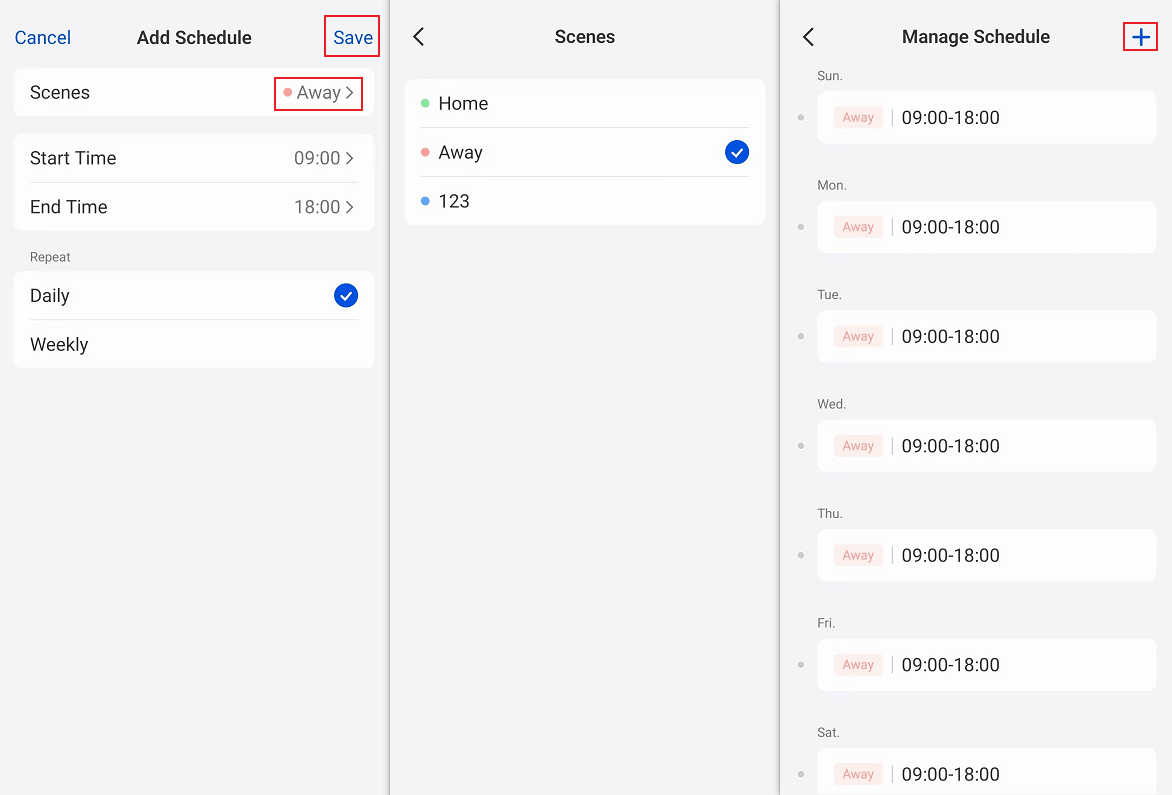1172x795 pixels.
Task: Open the Scenes selector showing Away
Action: 318,93
